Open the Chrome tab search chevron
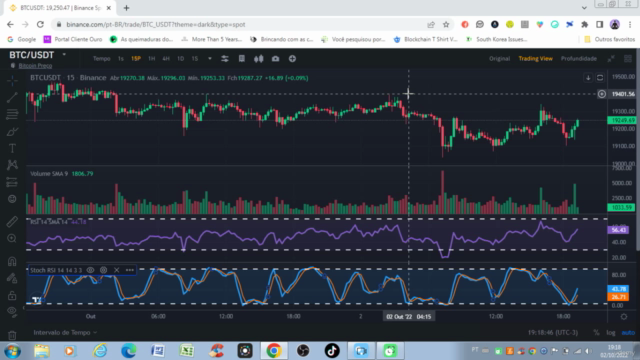This screenshot has height=360, width=640. pos(584,8)
